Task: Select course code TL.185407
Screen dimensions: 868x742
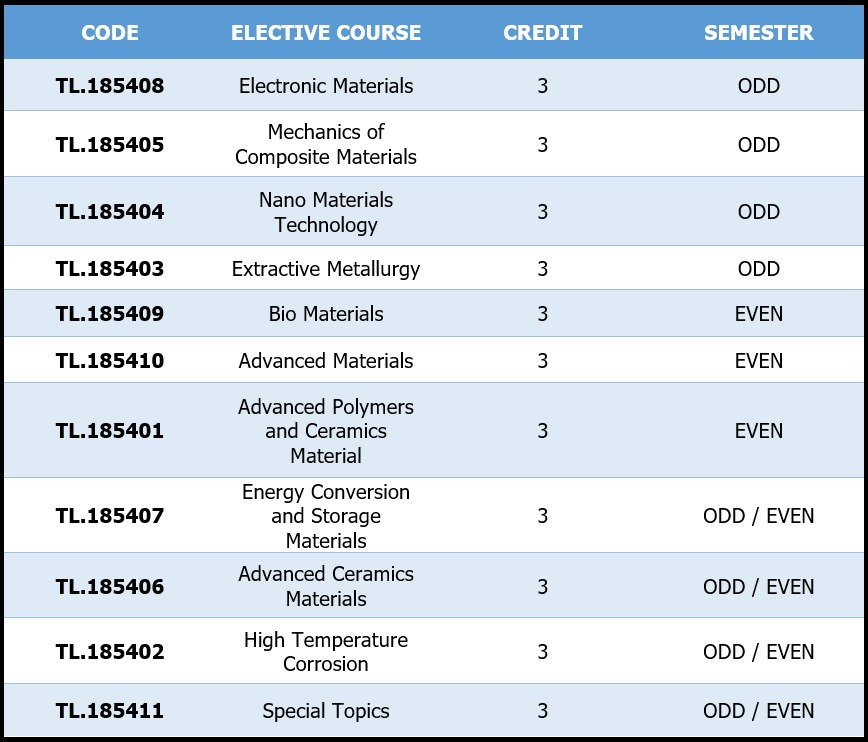Action: [110, 516]
